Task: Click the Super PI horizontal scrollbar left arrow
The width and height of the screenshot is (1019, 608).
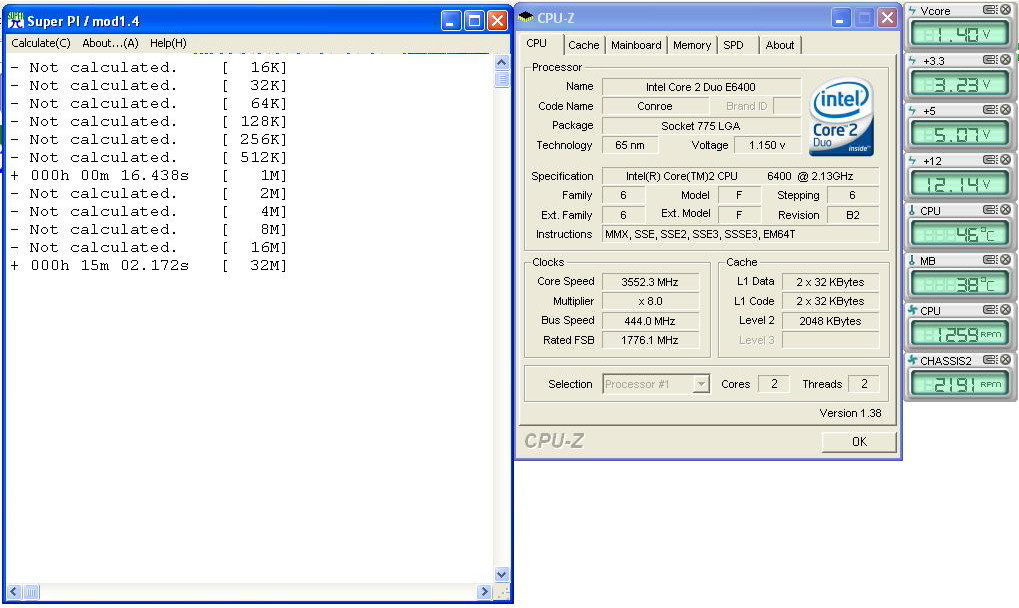Action: click(14, 592)
